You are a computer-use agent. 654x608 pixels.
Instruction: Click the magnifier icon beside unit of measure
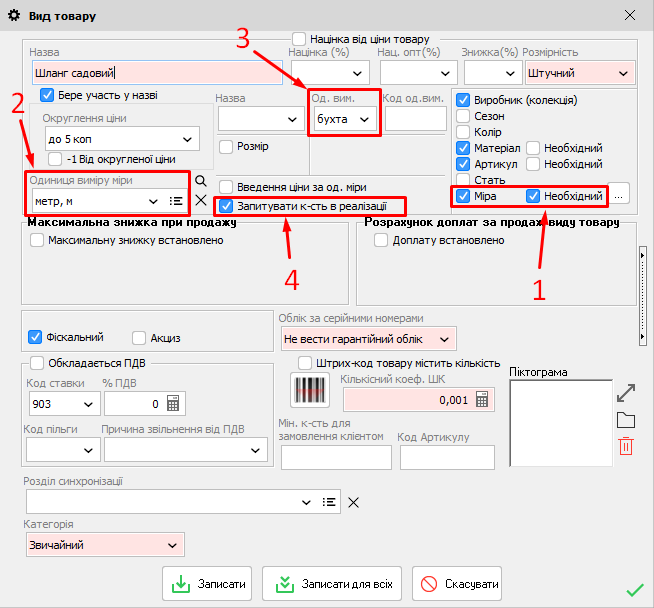[201, 181]
